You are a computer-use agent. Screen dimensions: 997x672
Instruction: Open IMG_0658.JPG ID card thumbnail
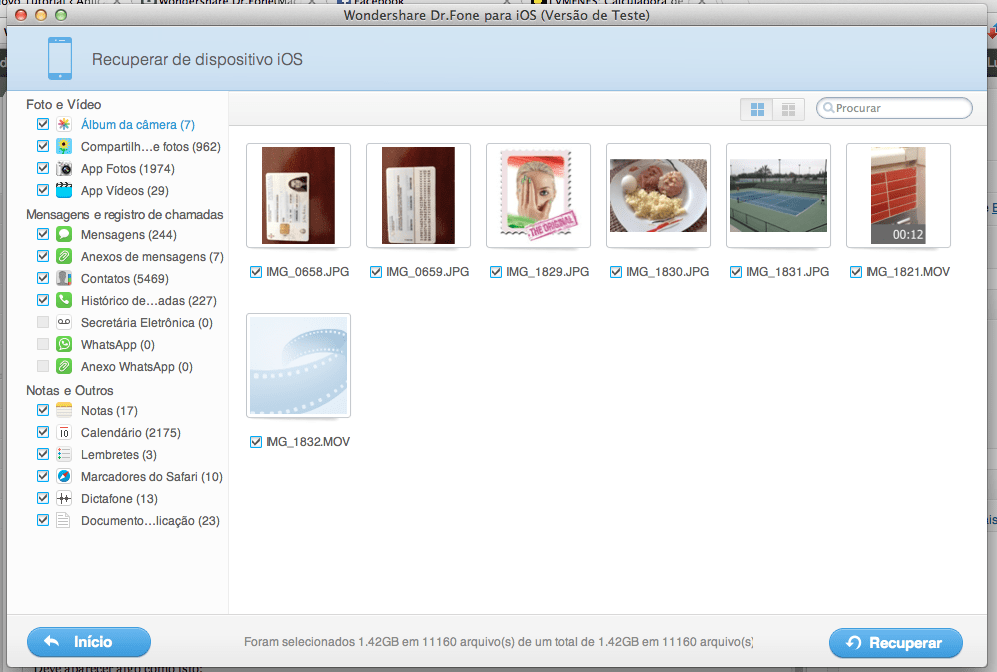(298, 195)
